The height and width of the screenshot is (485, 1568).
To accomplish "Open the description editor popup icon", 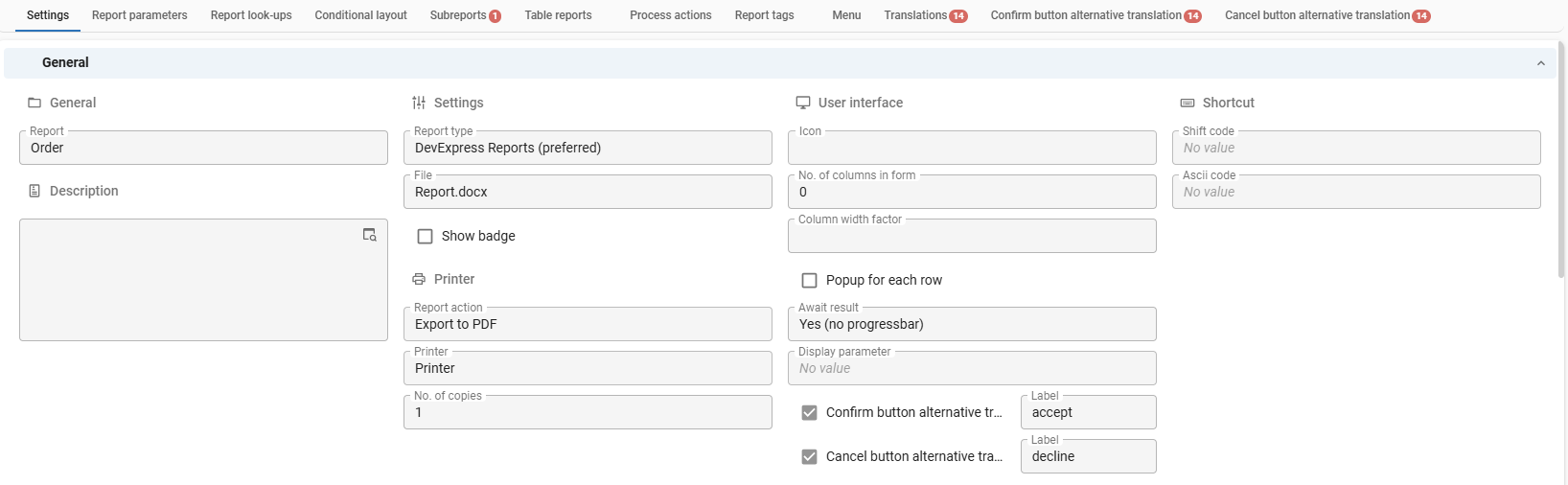I will pos(369,235).
